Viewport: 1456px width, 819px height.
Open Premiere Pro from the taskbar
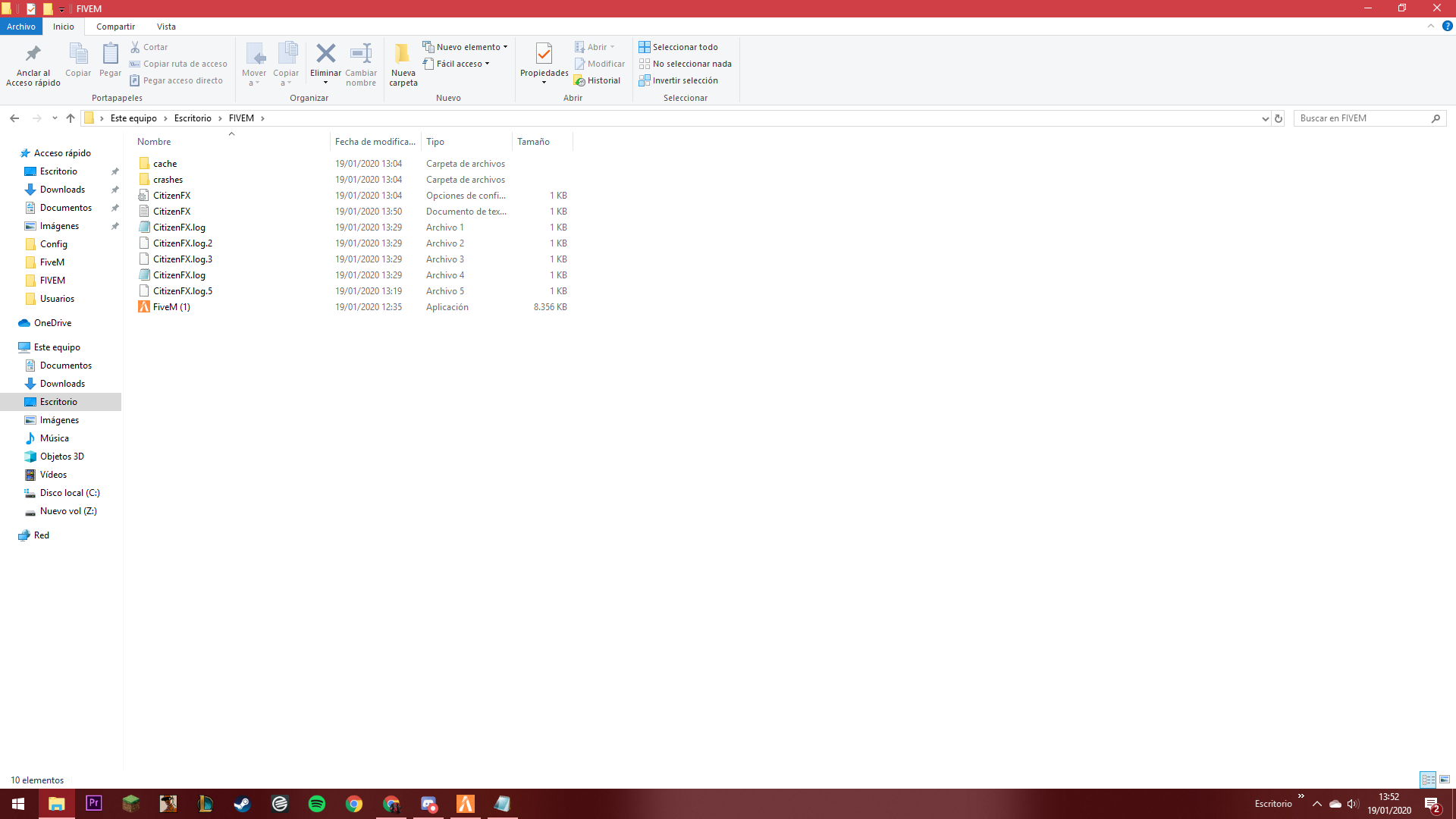(x=93, y=804)
